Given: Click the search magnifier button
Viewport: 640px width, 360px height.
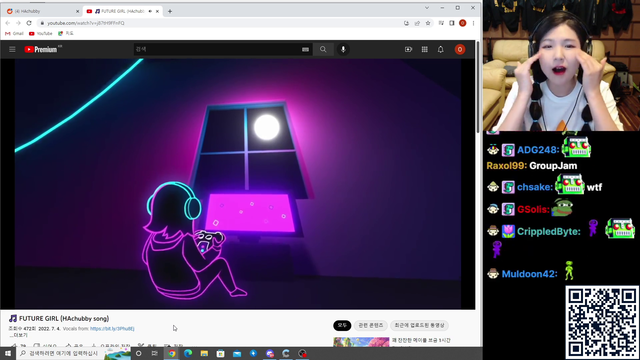Looking at the screenshot, I should tap(323, 49).
